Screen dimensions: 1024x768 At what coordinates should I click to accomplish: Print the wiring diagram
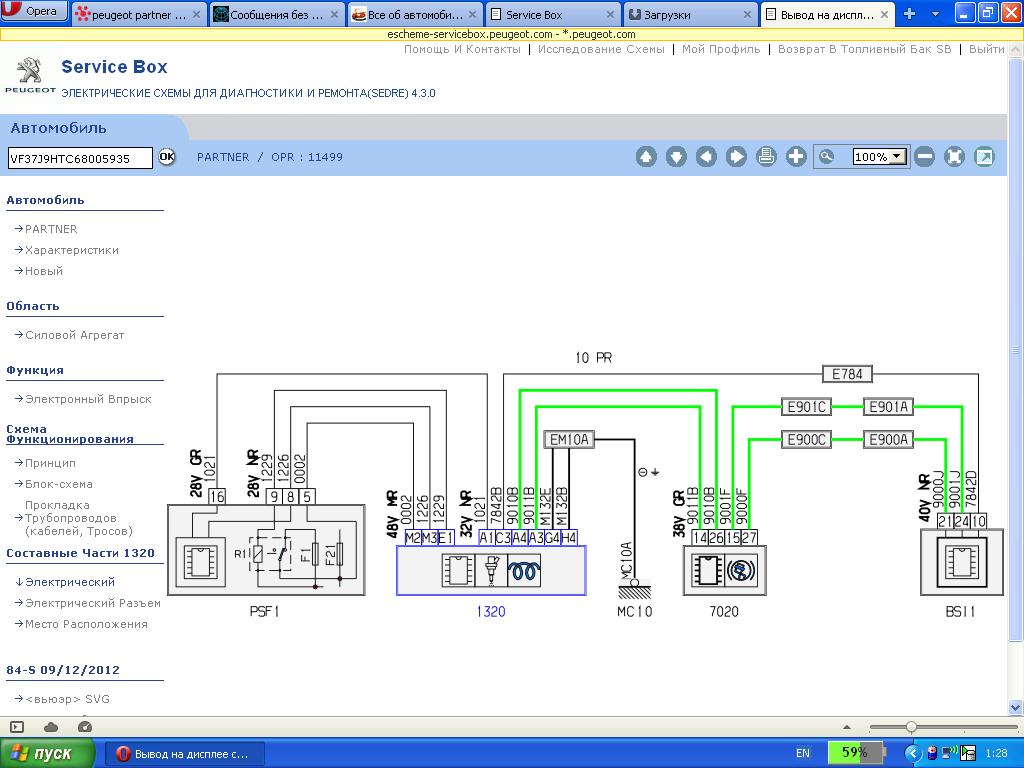point(766,157)
